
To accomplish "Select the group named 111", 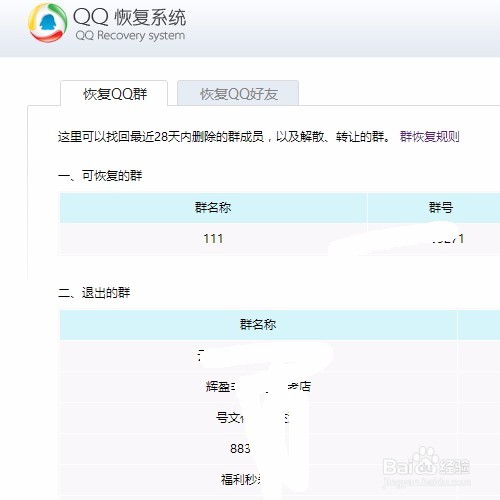I will click(213, 239).
